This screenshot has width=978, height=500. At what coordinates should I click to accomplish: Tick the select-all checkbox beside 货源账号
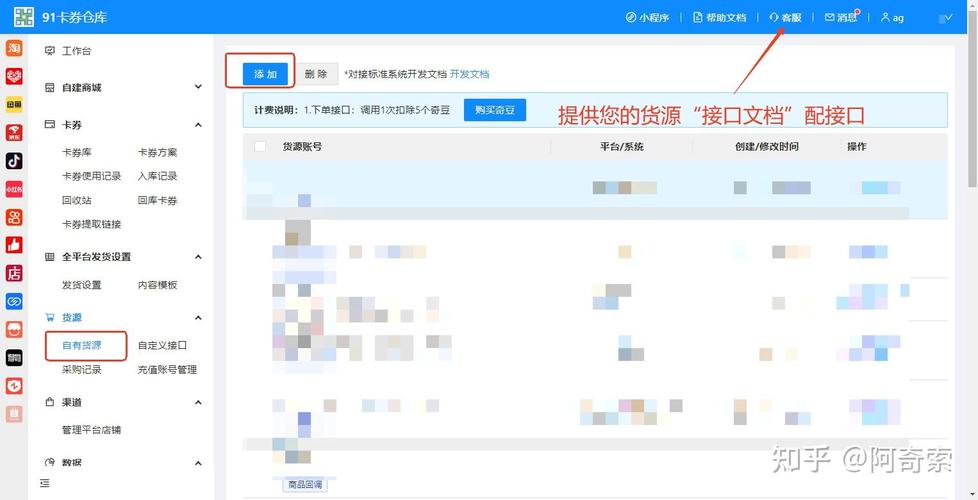click(260, 147)
